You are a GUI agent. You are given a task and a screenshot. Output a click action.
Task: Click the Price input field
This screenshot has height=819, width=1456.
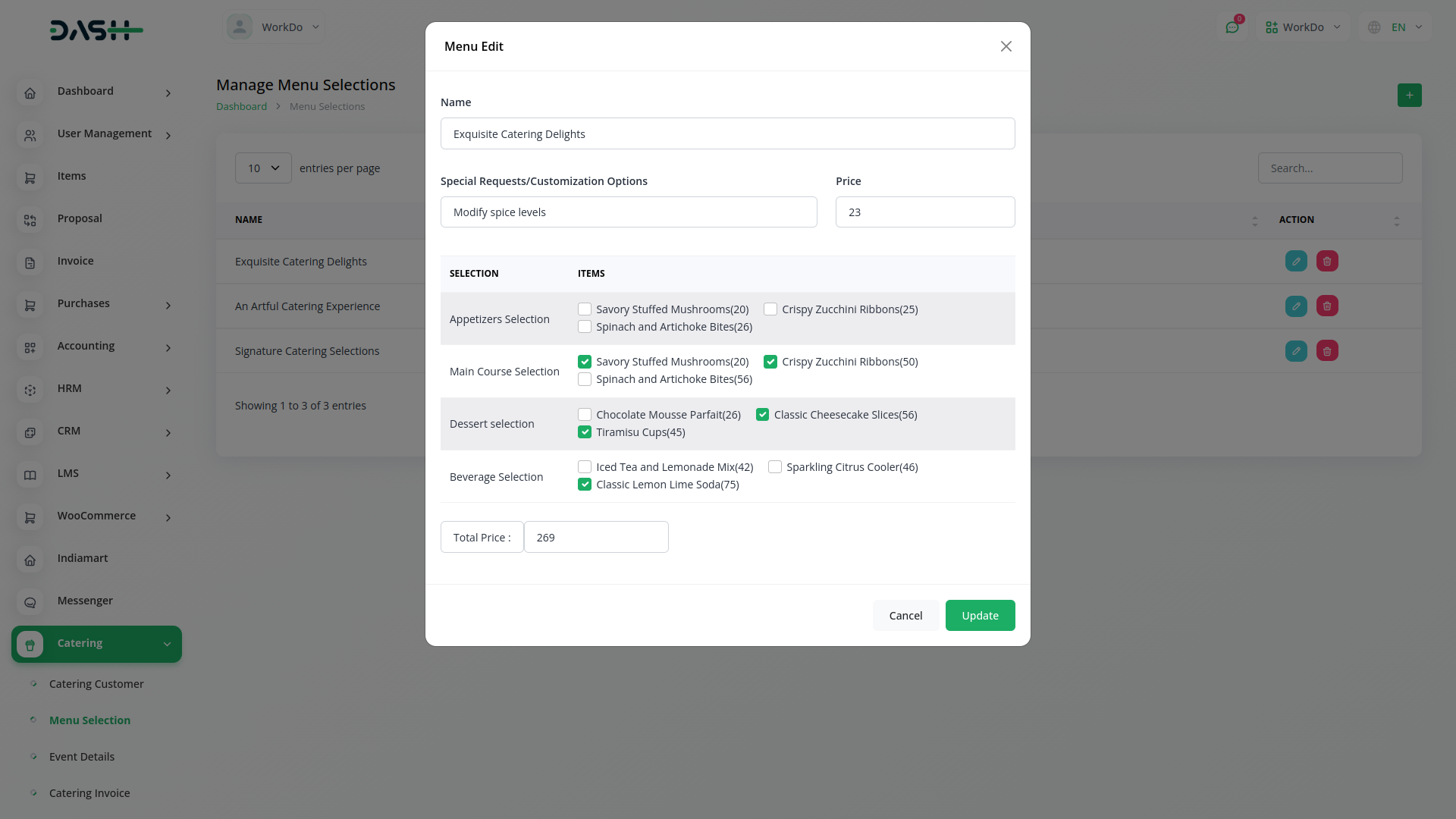tap(924, 212)
